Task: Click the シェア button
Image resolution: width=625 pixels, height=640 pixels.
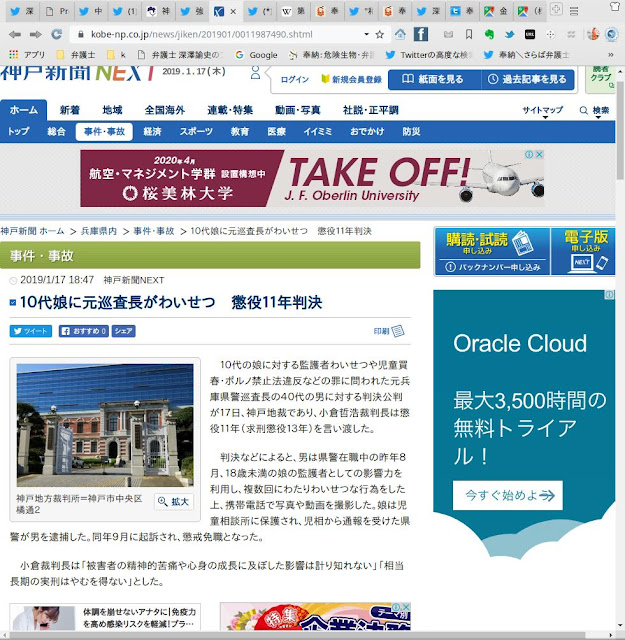Action: tap(123, 331)
